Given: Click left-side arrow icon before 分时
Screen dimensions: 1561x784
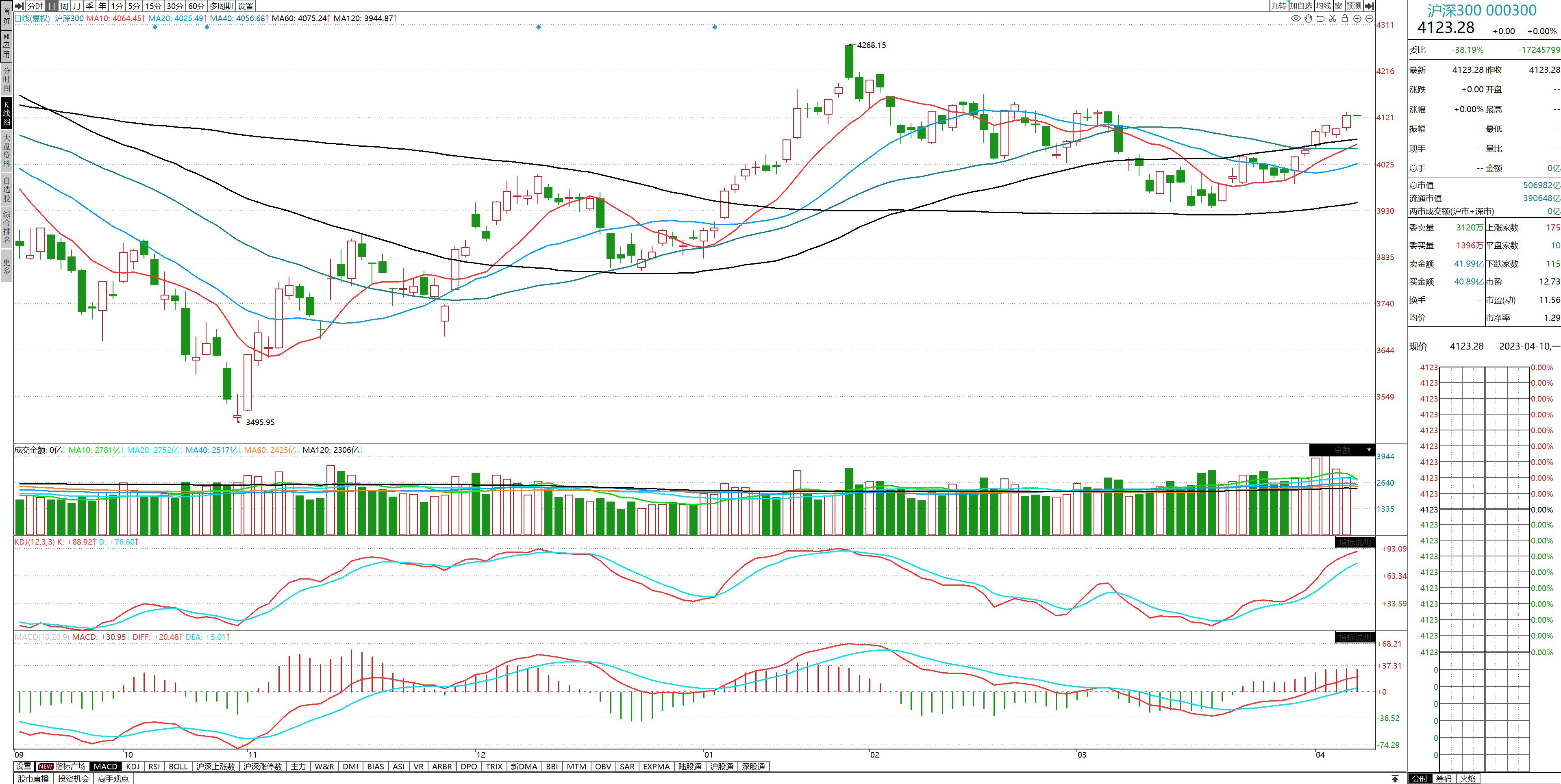Looking at the screenshot, I should coord(20,6).
